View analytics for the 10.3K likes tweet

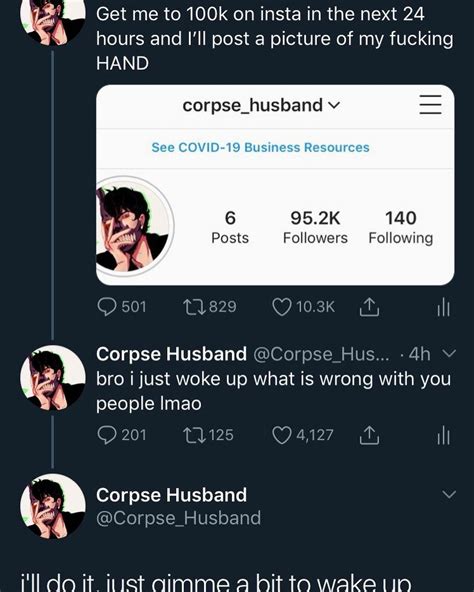point(443,307)
